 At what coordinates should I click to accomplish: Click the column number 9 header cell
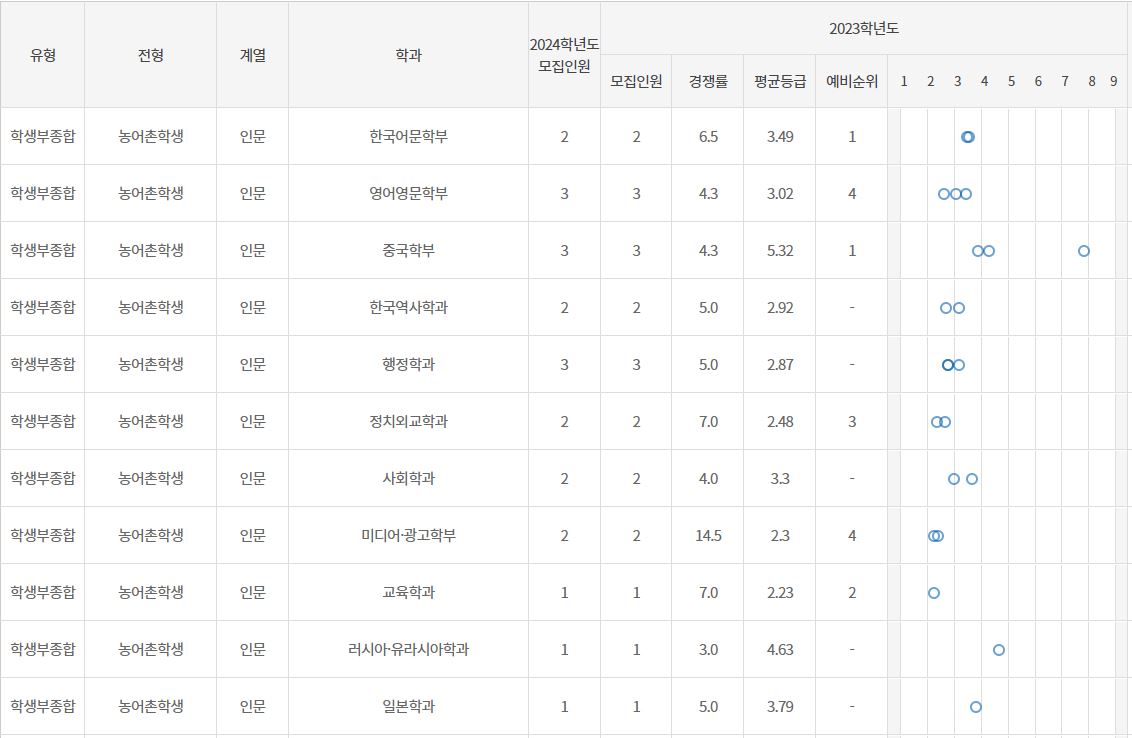coord(1113,81)
